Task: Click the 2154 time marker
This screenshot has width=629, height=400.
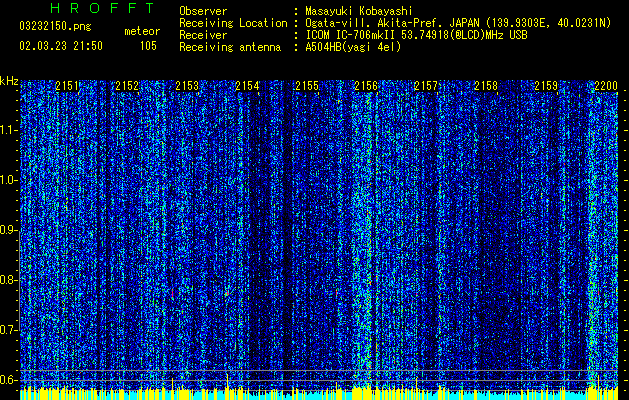Action: pos(247,86)
